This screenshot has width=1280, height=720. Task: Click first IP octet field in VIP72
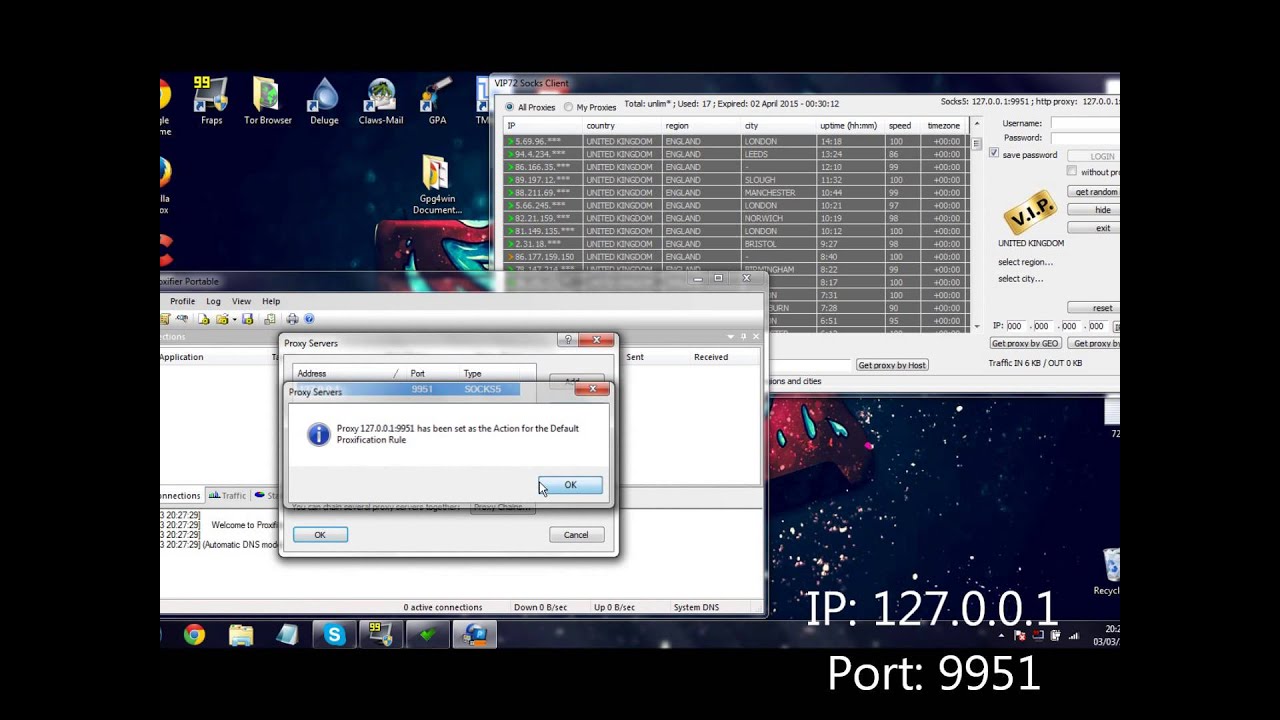coord(1014,326)
